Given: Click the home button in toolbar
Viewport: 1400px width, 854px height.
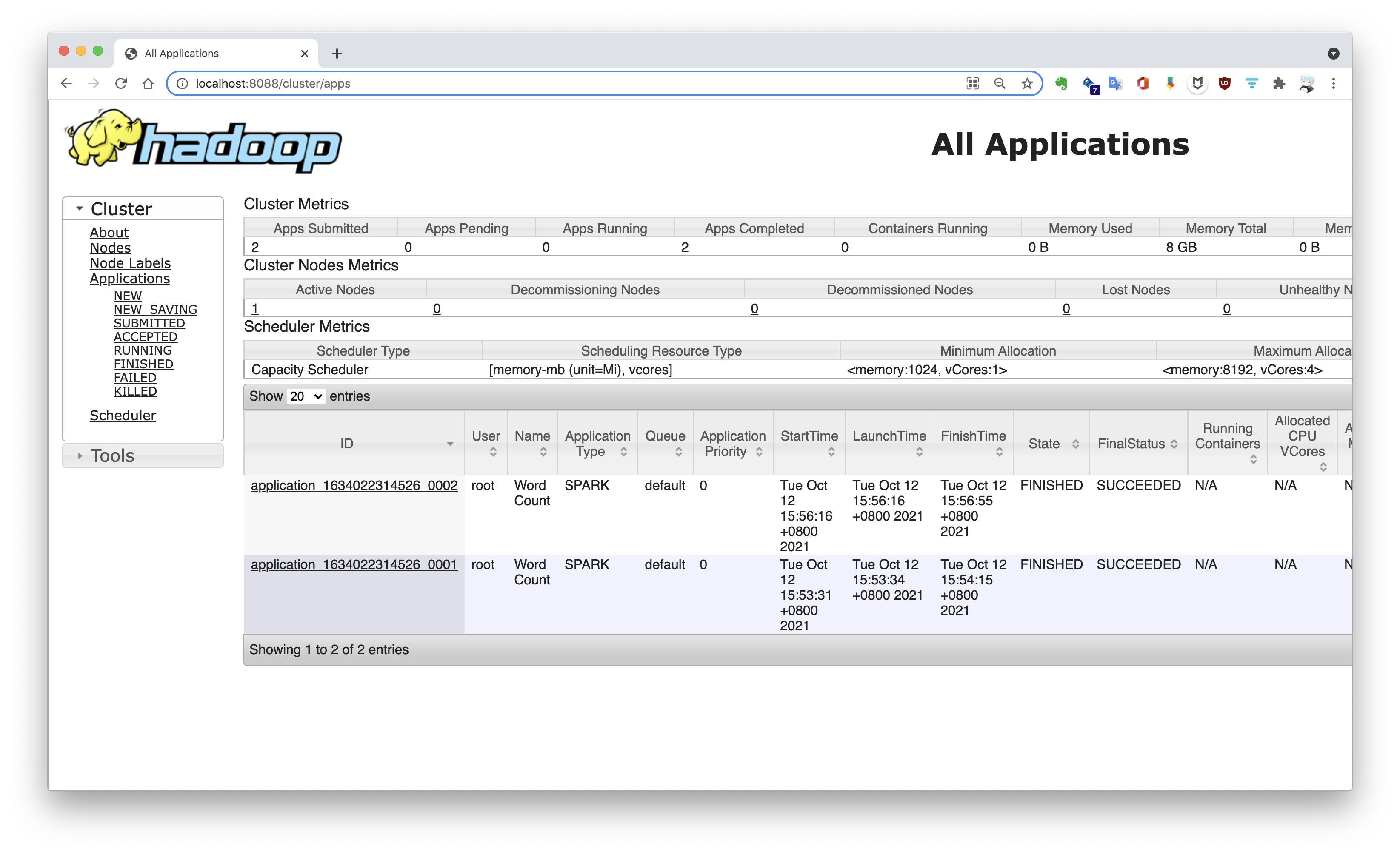Looking at the screenshot, I should point(148,83).
